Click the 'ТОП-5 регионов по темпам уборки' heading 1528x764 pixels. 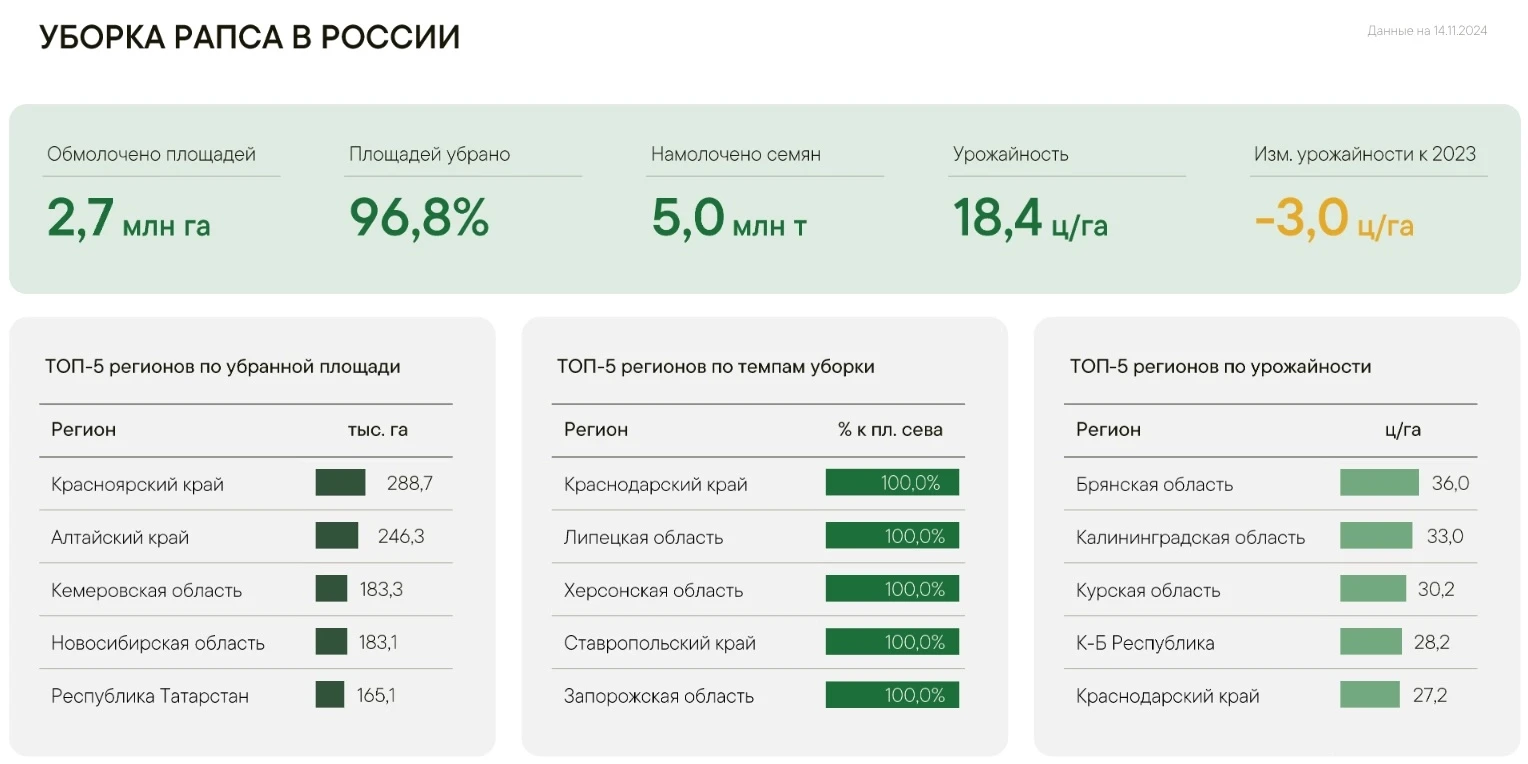(715, 367)
